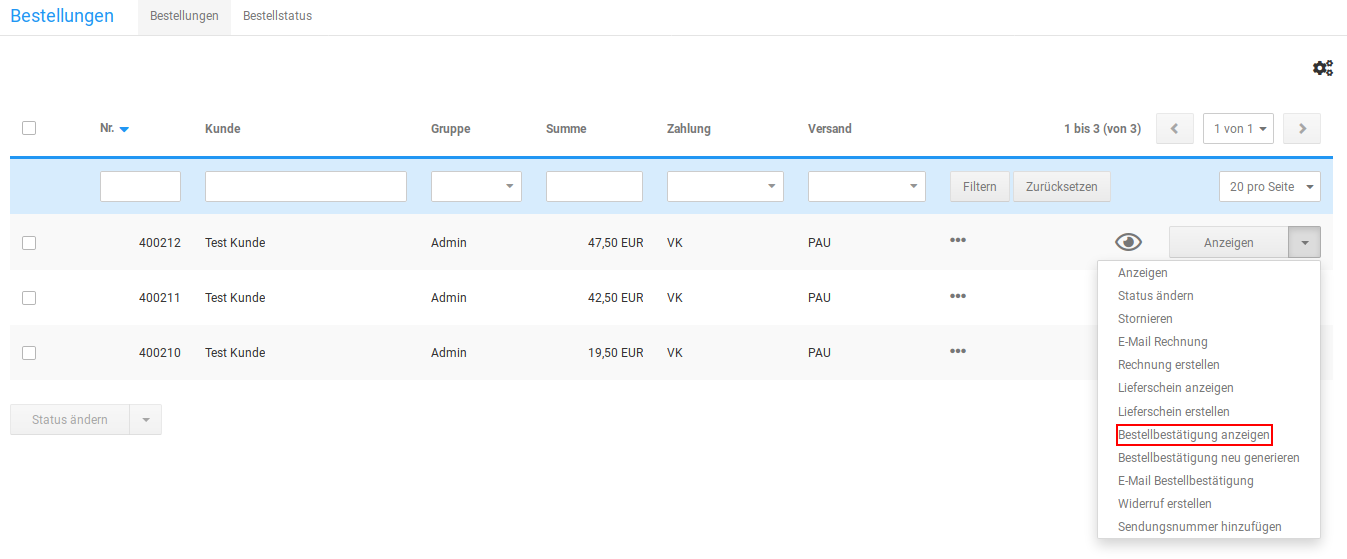This screenshot has width=1347, height=559.
Task: Choose Bestellbestätigung anzeigen from menu
Action: point(1193,435)
